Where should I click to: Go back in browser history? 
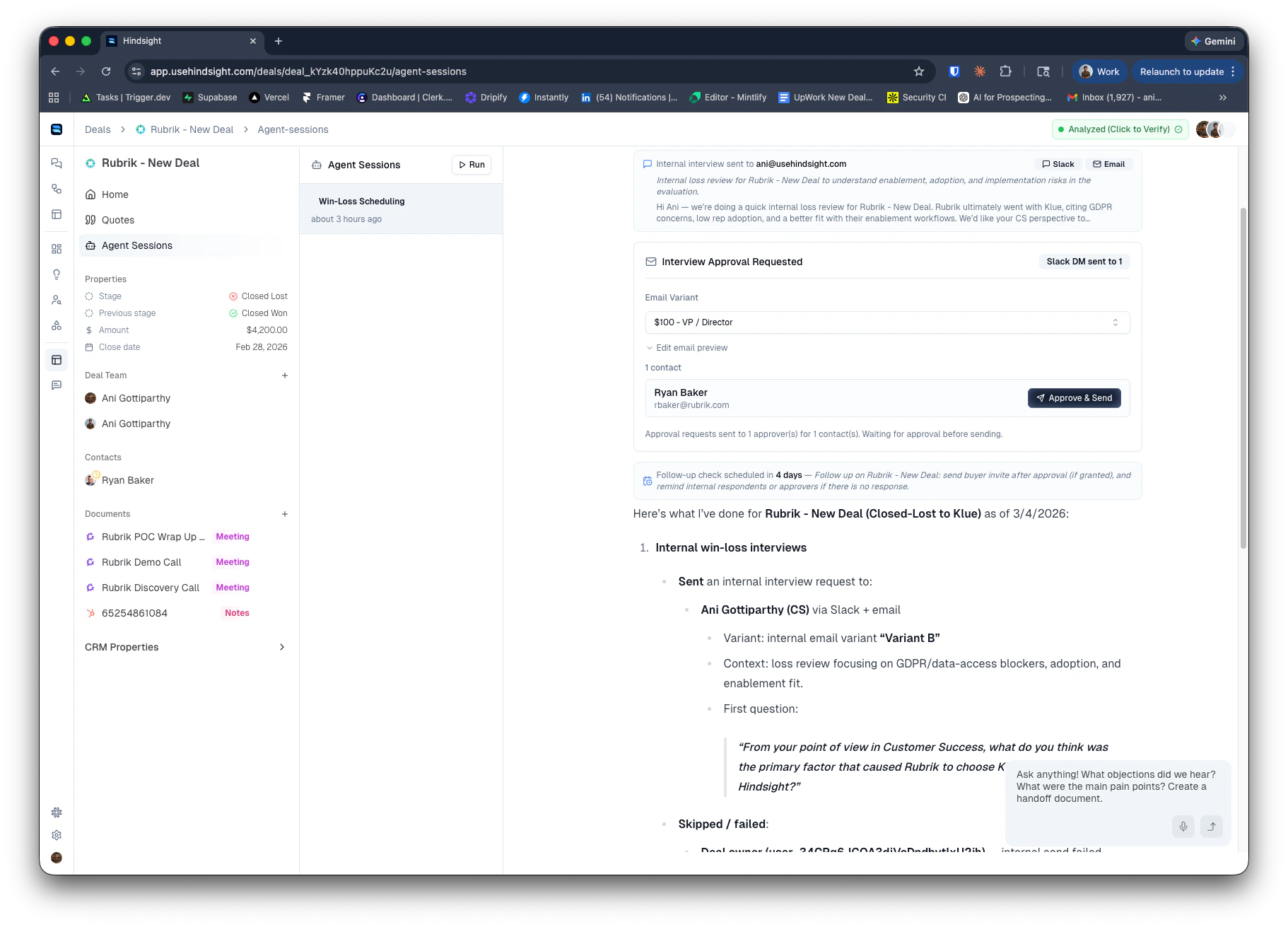[x=55, y=71]
